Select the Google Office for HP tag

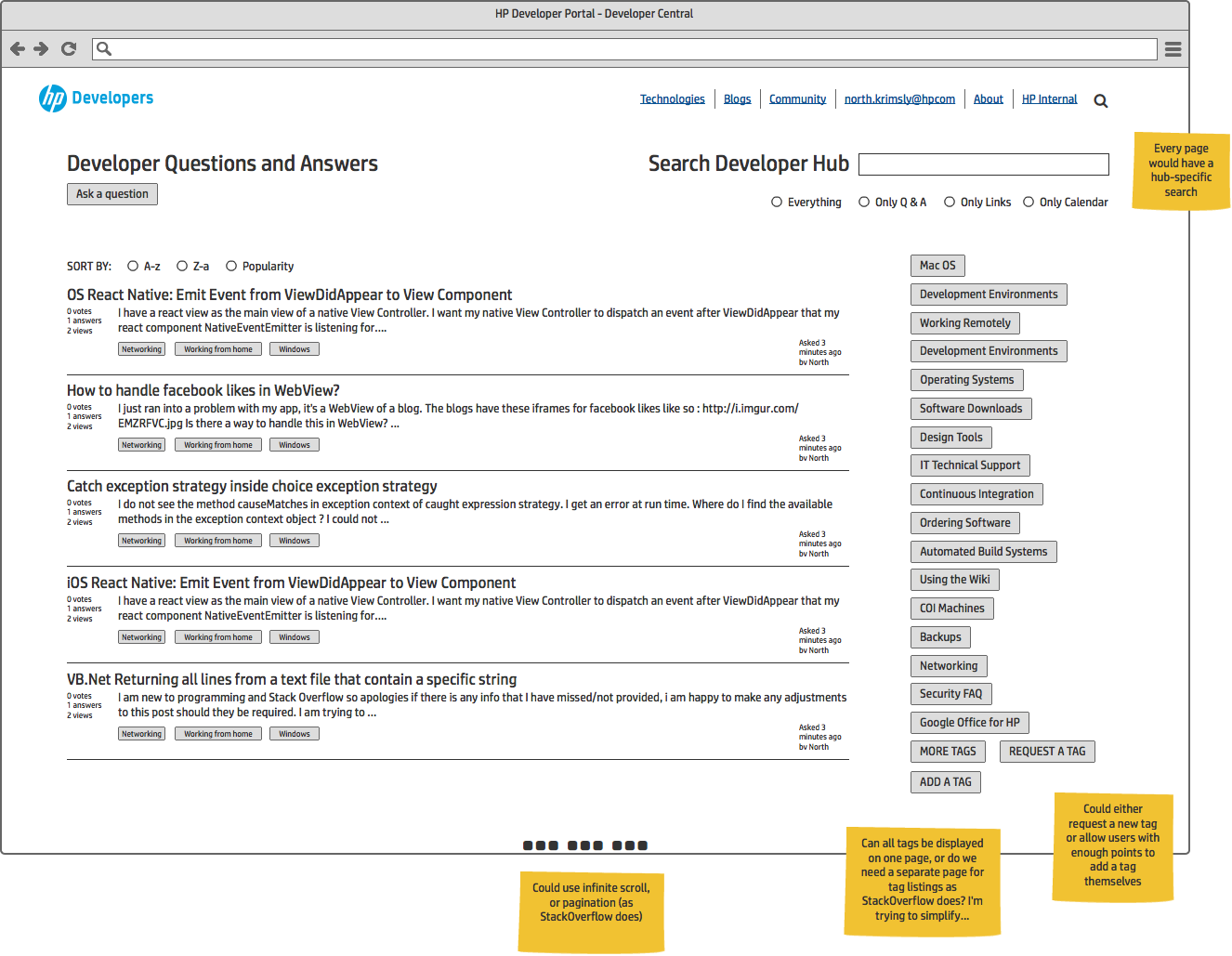(x=970, y=723)
